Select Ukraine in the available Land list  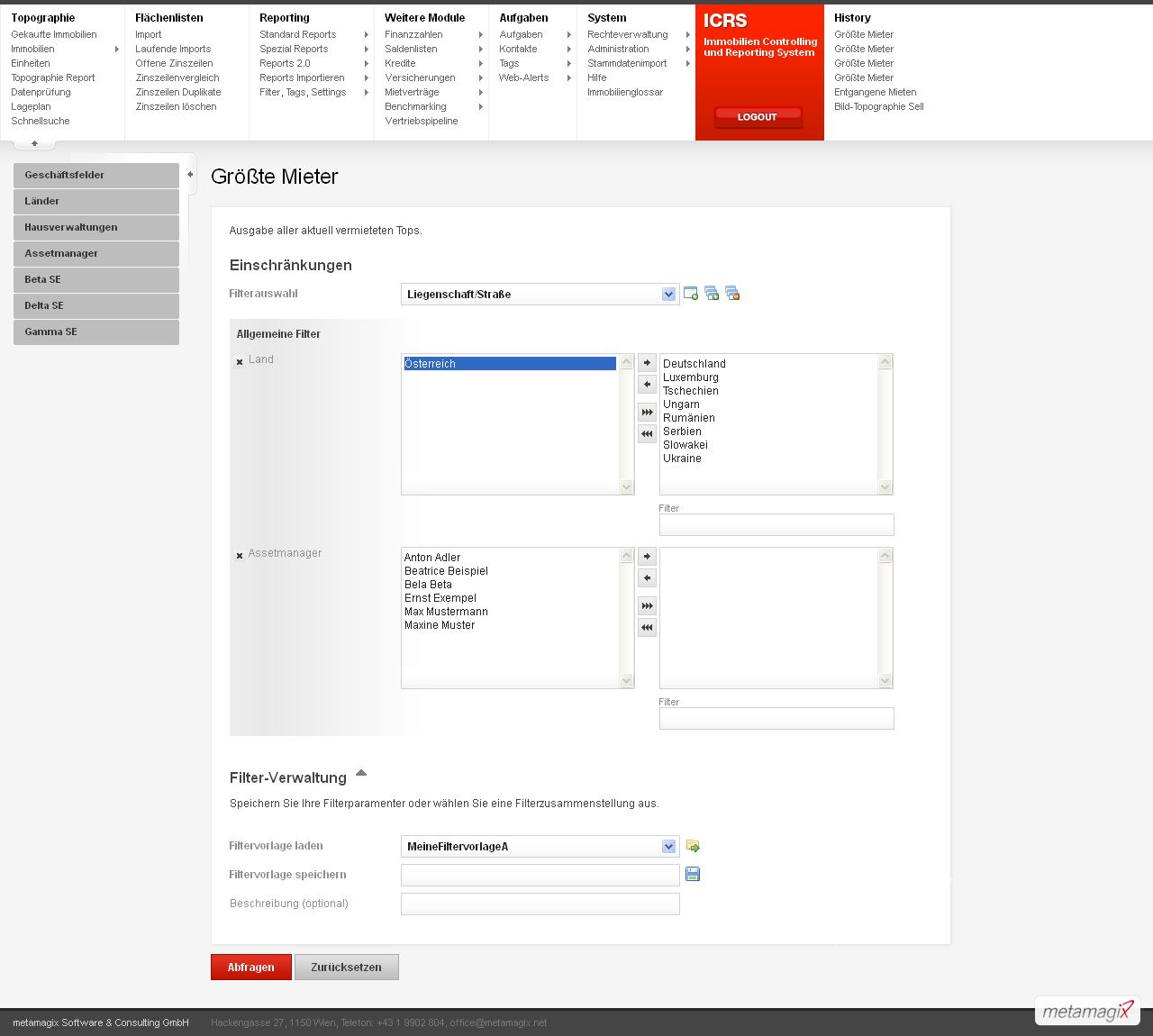682,459
